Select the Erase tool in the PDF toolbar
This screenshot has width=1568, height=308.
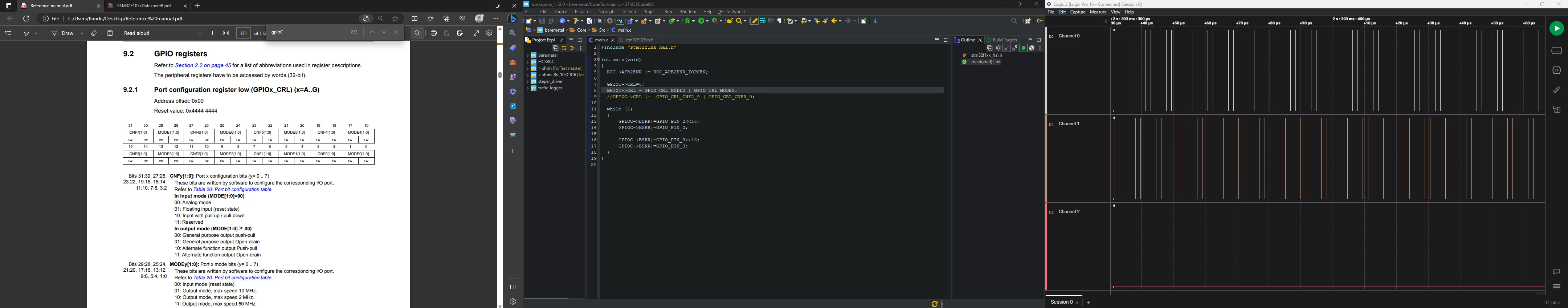94,33
